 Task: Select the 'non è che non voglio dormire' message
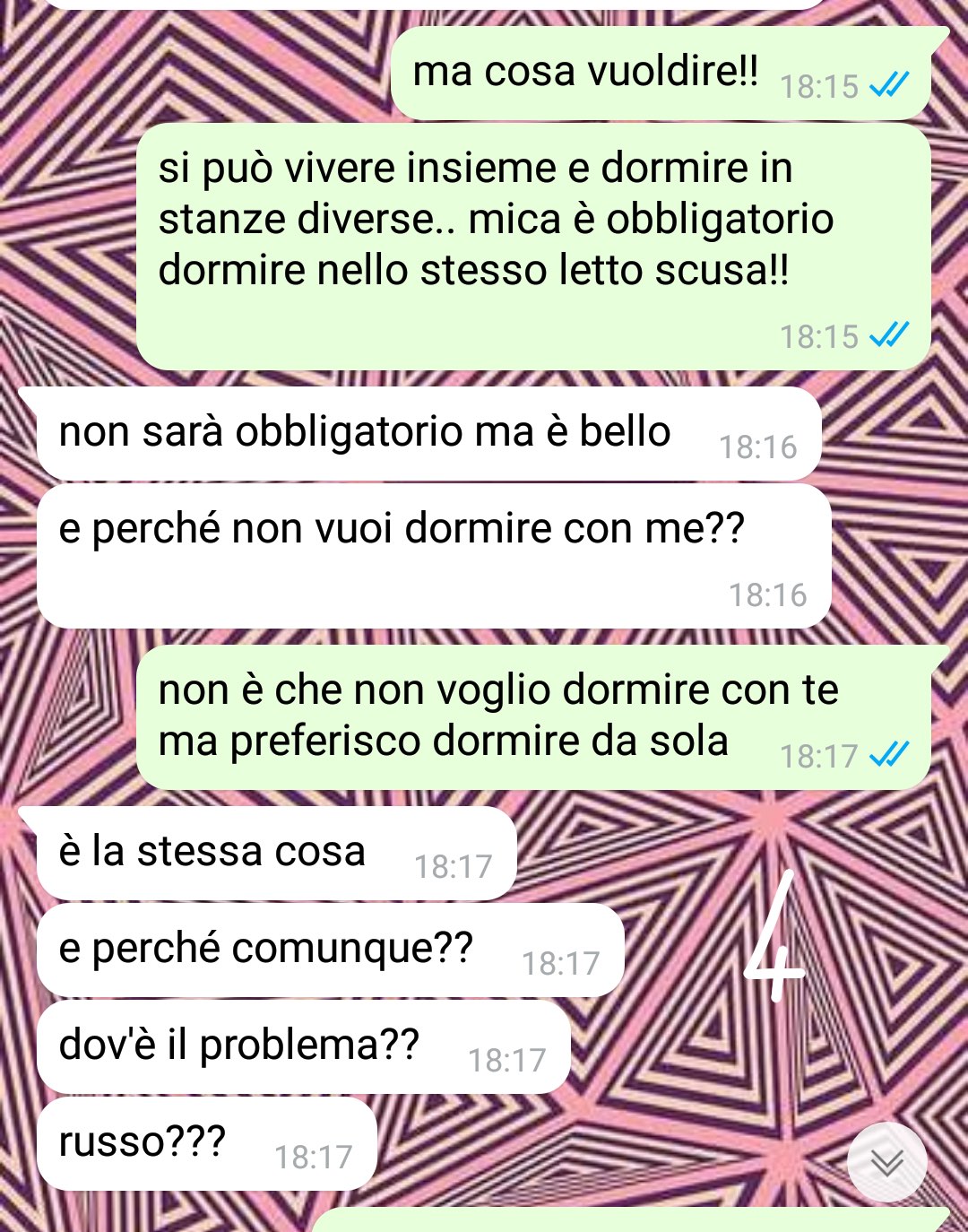[x=541, y=717]
